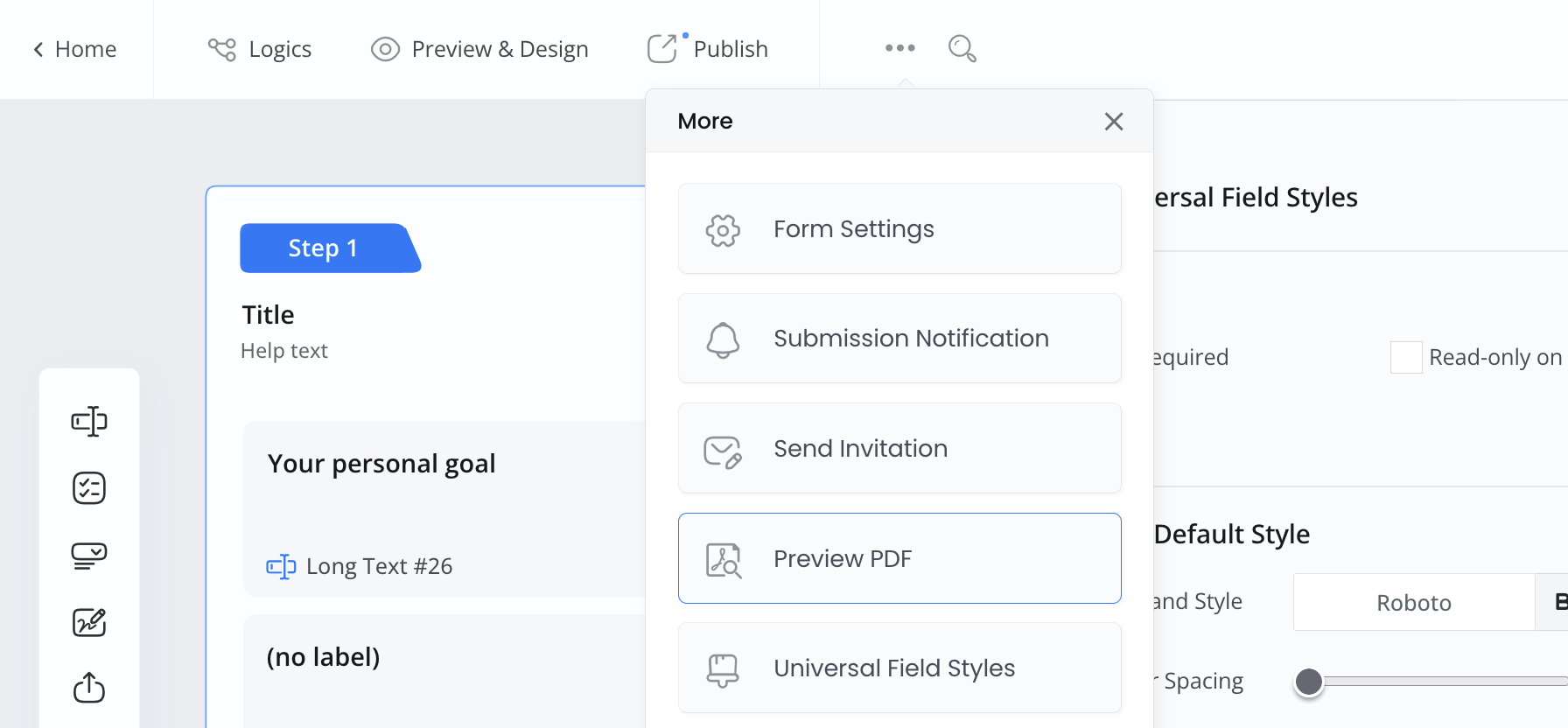Select the signature field icon in sidebar

[x=89, y=622]
